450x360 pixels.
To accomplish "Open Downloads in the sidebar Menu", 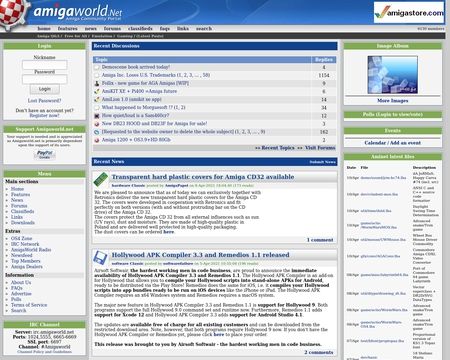I will coord(23,223).
